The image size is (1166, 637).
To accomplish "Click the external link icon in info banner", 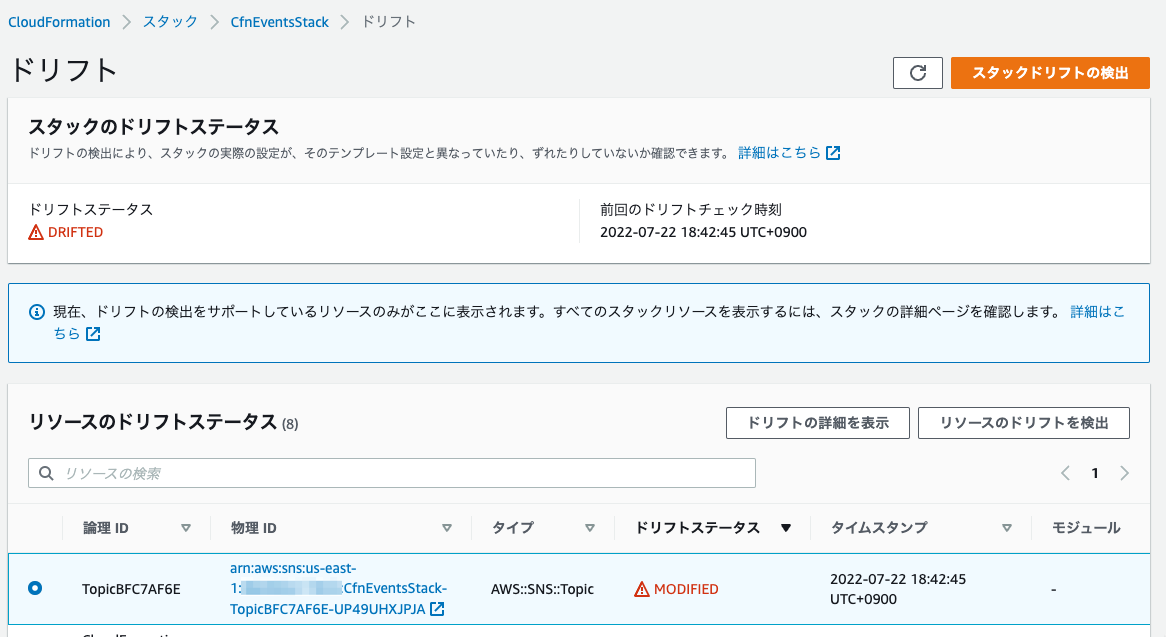I will point(93,334).
